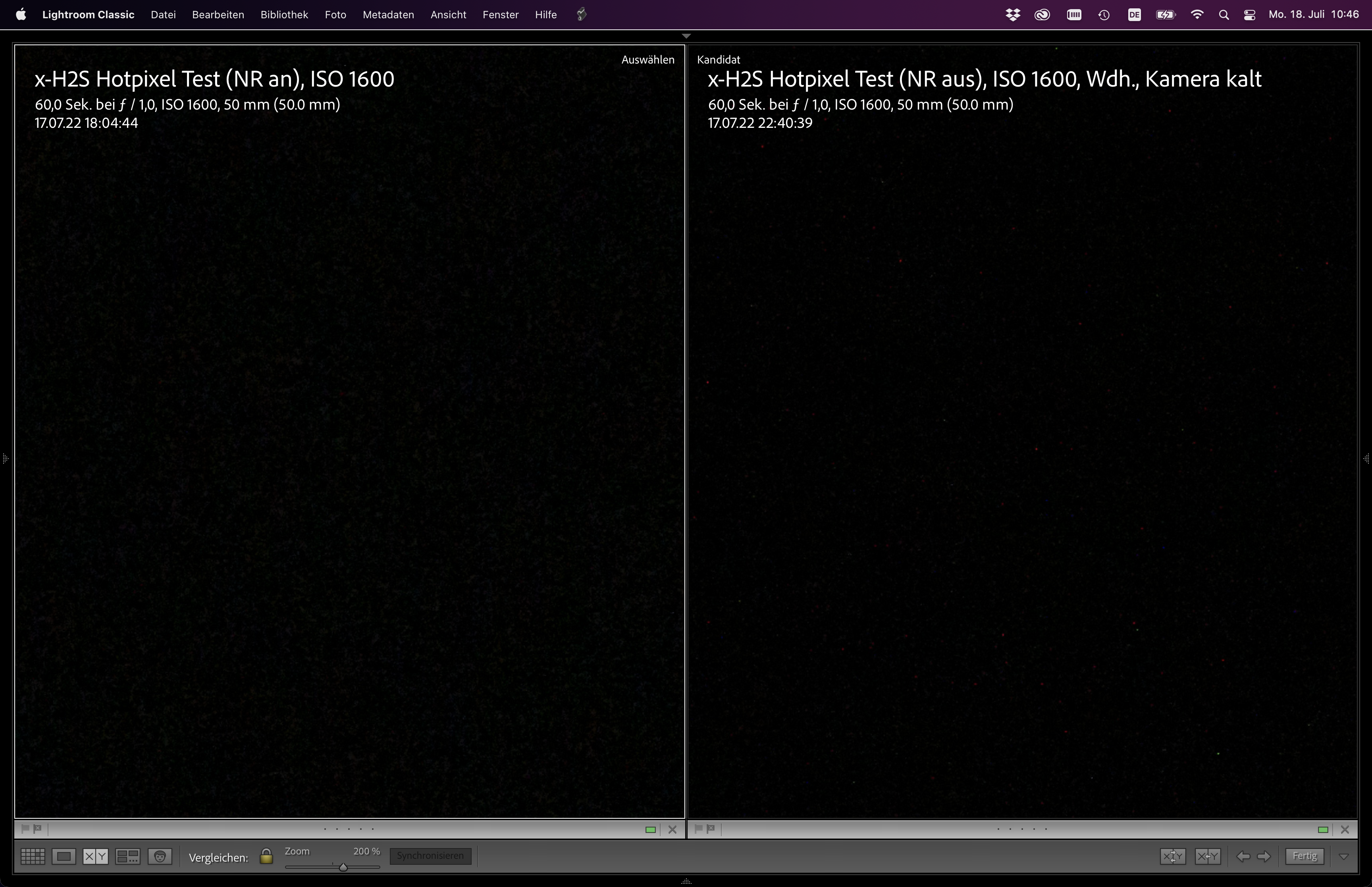The image size is (1372, 887).
Task: Click the memory monitor menu bar icon
Action: click(x=1074, y=15)
